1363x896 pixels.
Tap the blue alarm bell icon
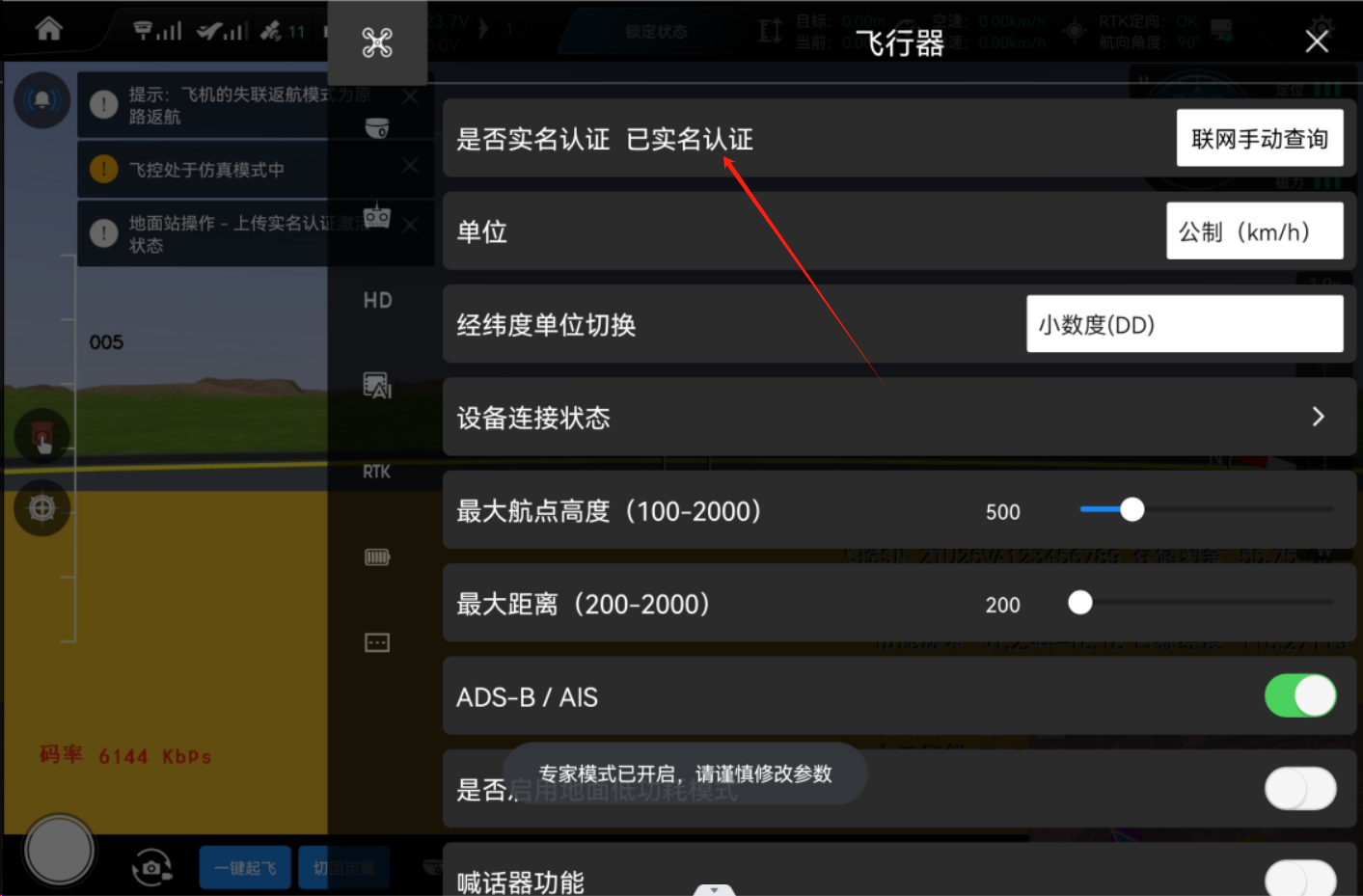(42, 100)
